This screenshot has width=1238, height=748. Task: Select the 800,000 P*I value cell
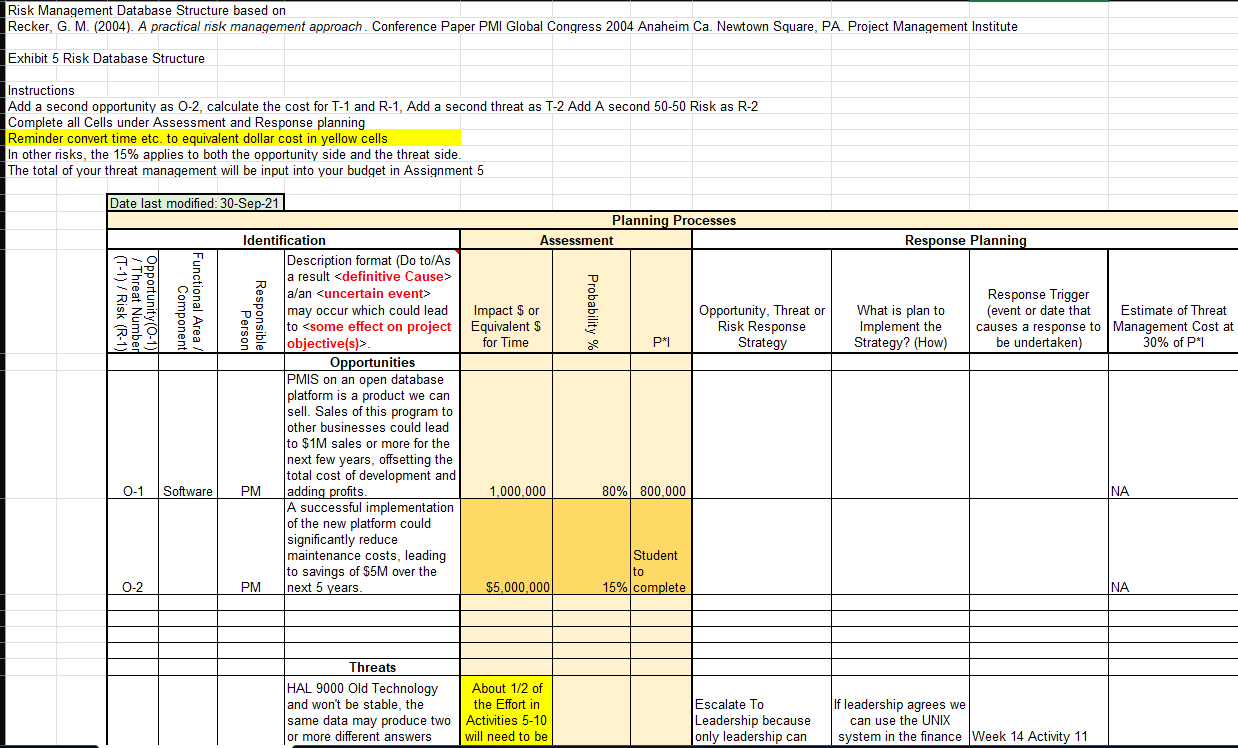click(660, 491)
